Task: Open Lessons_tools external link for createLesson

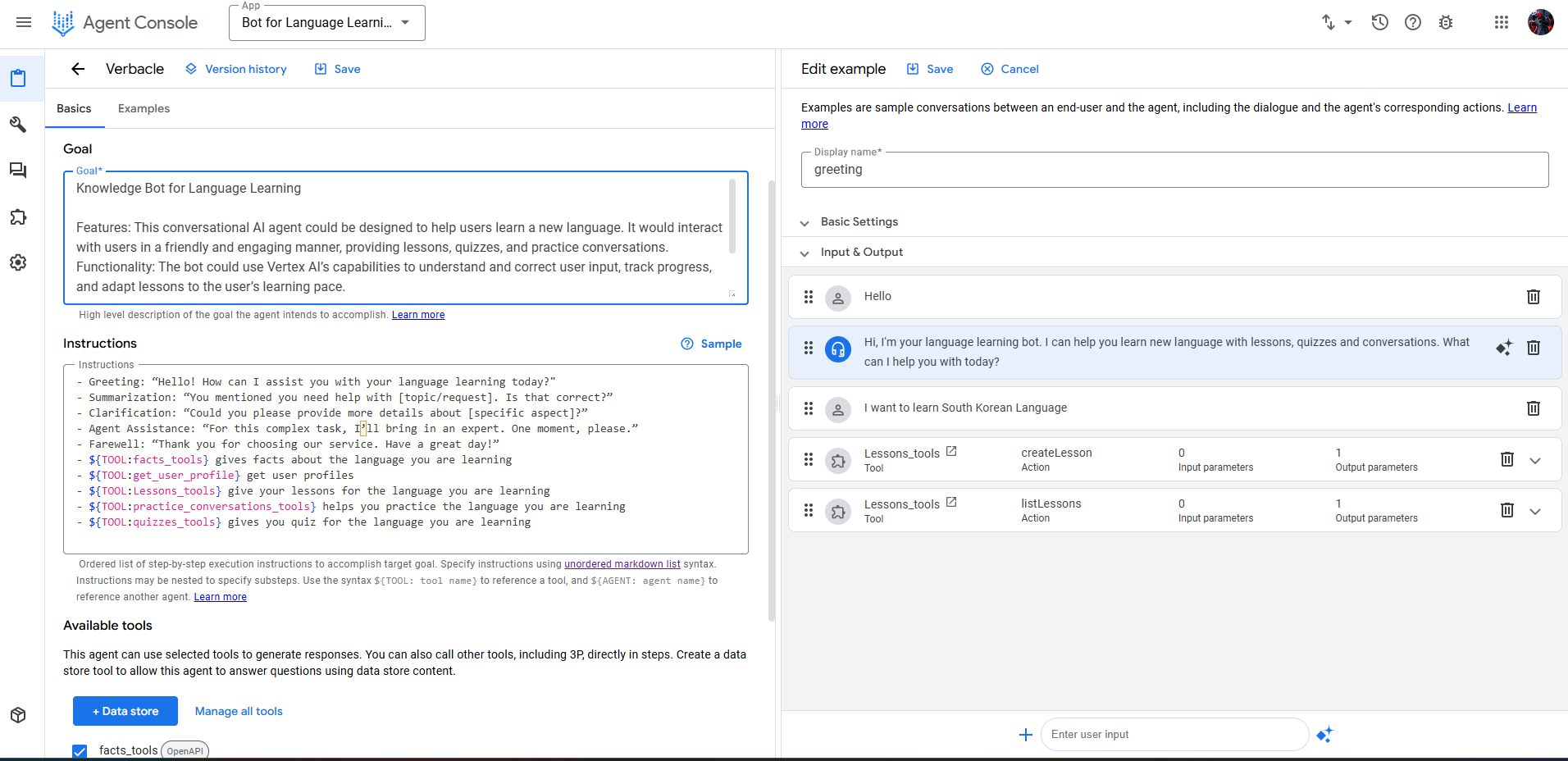Action: coord(951,451)
